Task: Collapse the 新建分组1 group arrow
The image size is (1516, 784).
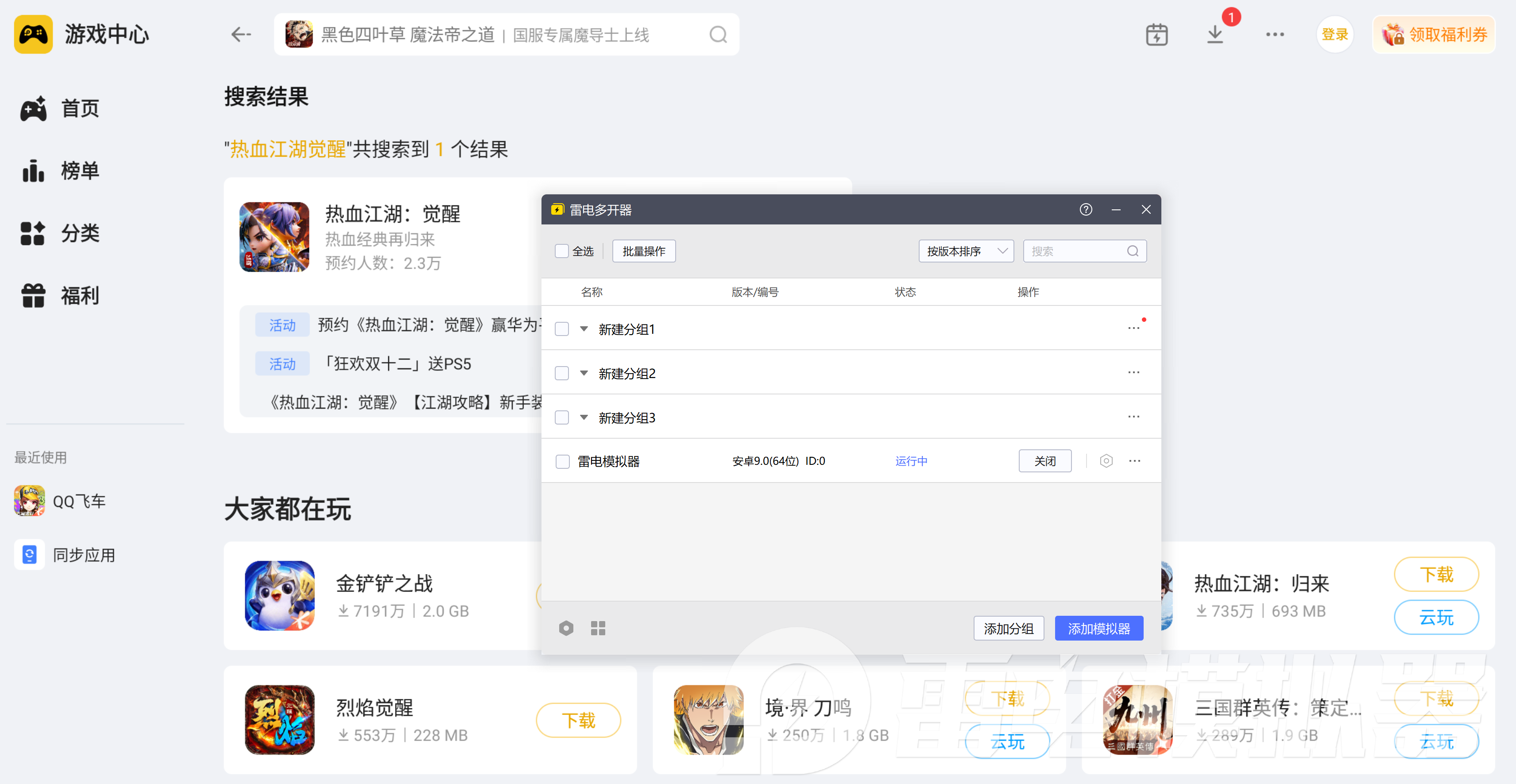Action: 584,329
